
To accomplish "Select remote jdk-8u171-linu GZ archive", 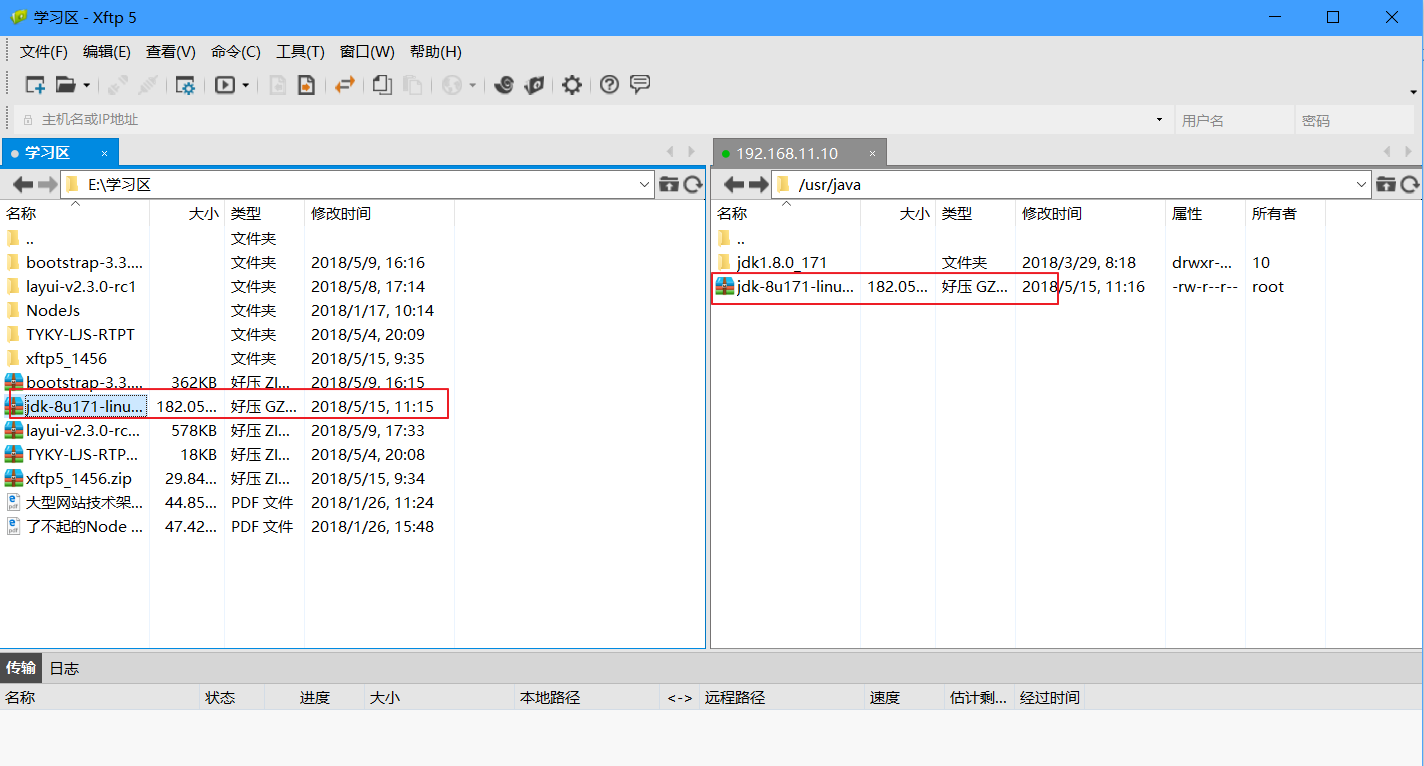I will point(795,286).
